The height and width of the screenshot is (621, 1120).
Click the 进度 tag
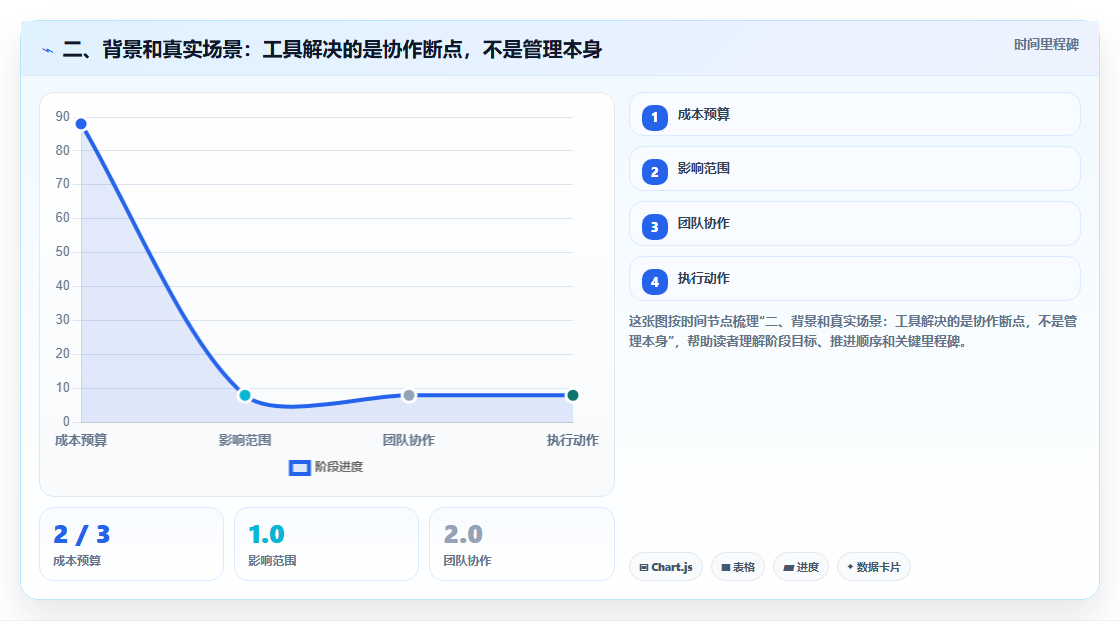pos(801,567)
